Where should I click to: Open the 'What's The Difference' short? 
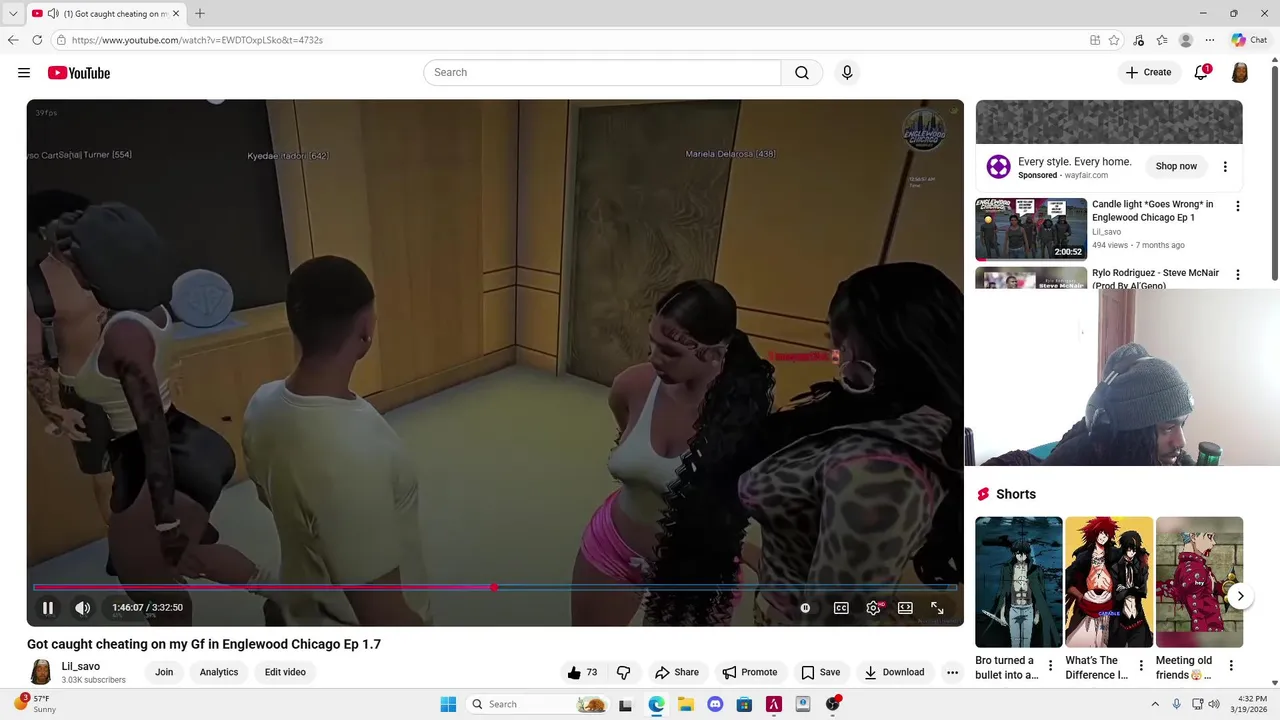pos(1109,581)
